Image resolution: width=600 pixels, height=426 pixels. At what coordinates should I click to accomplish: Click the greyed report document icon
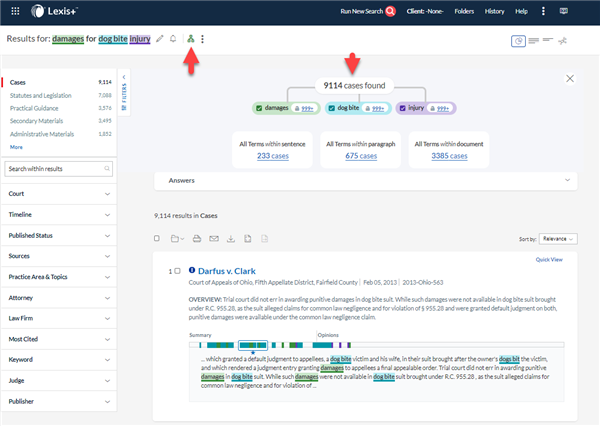point(264,238)
